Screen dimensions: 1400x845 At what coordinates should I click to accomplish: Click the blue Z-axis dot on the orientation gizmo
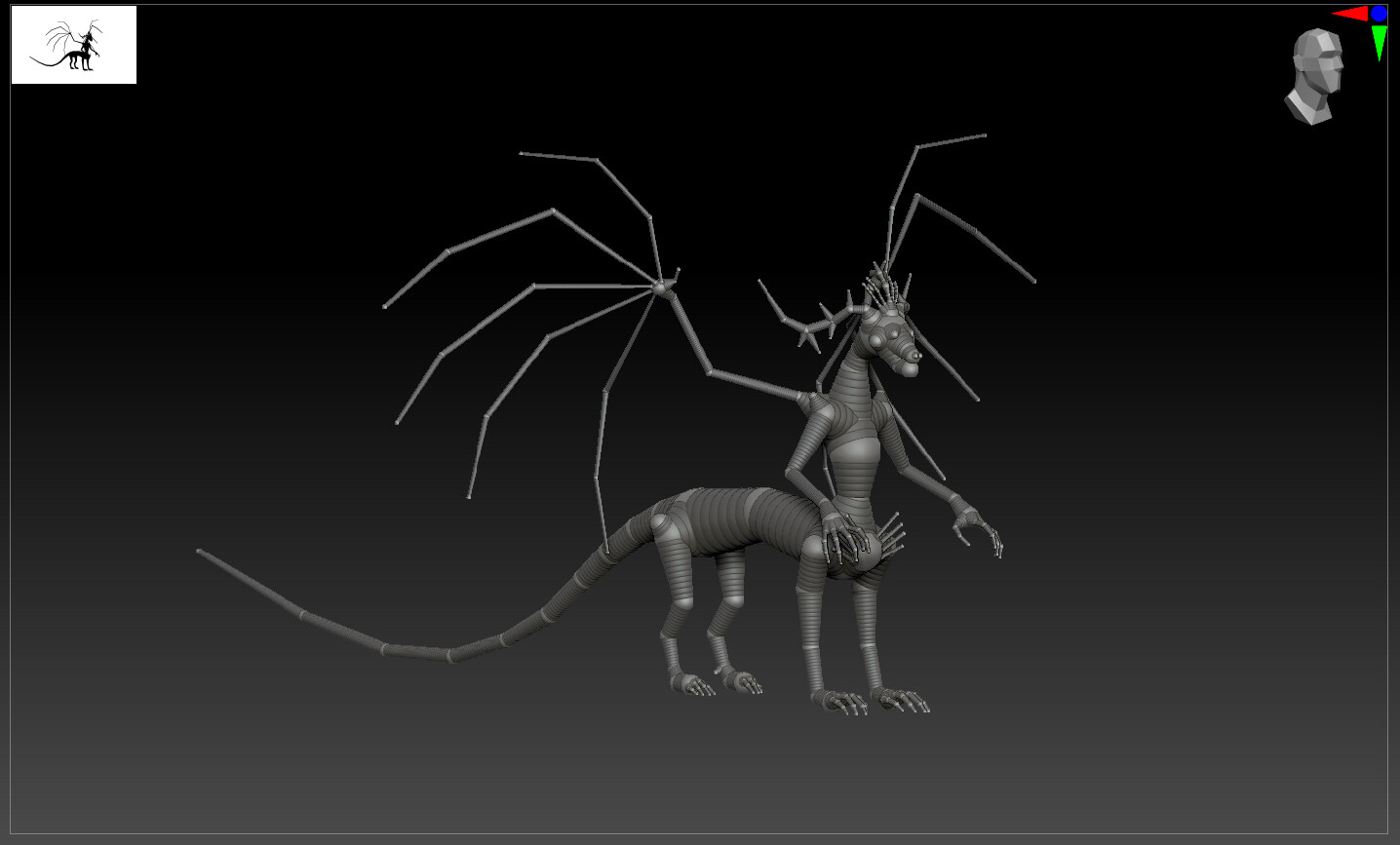tap(1379, 13)
